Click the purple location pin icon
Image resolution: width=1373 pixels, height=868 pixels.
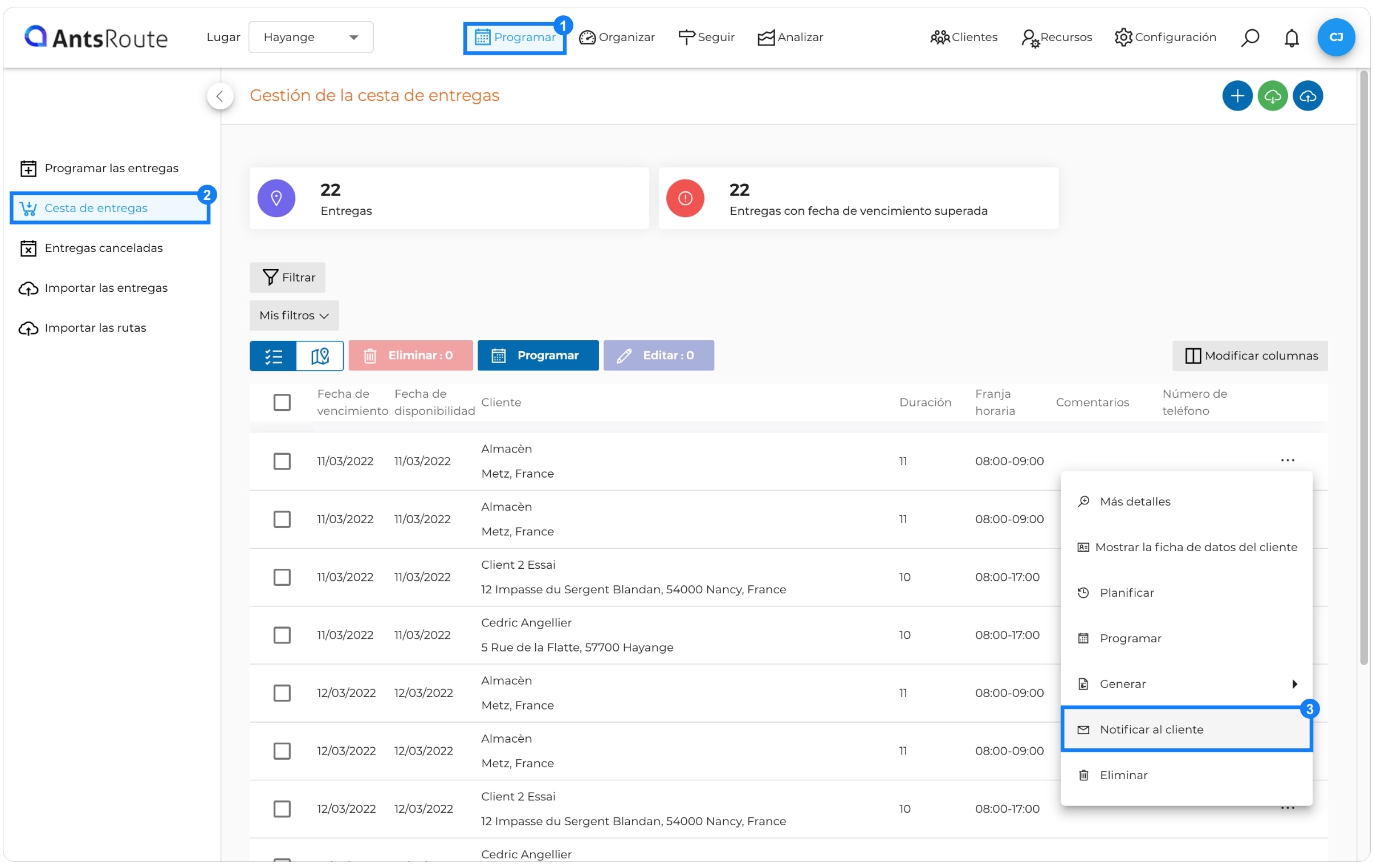(x=276, y=198)
